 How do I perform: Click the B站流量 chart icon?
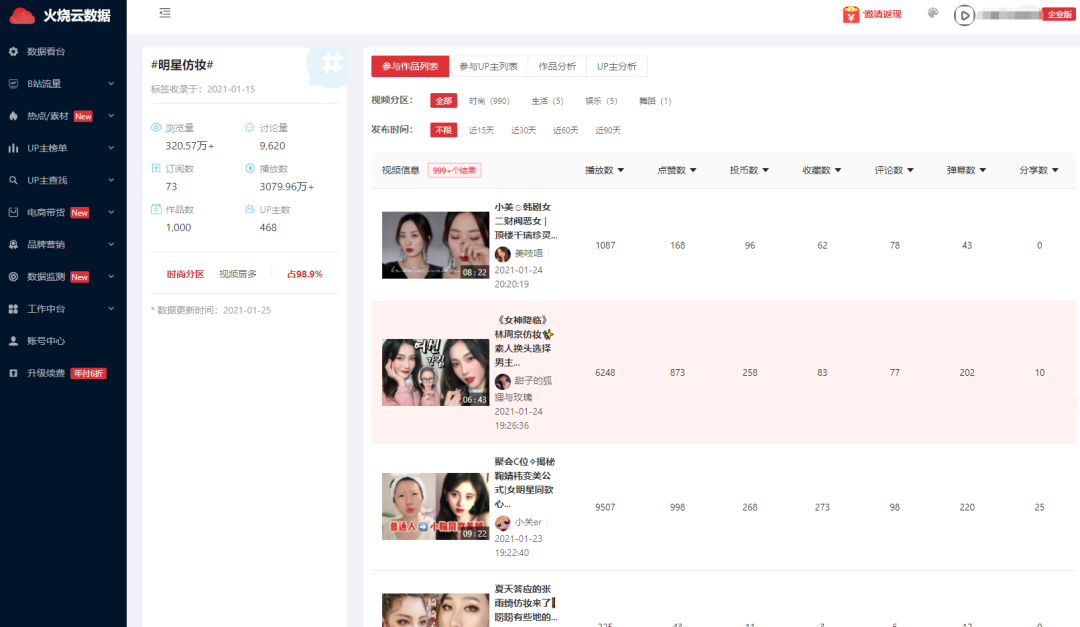pos(13,83)
